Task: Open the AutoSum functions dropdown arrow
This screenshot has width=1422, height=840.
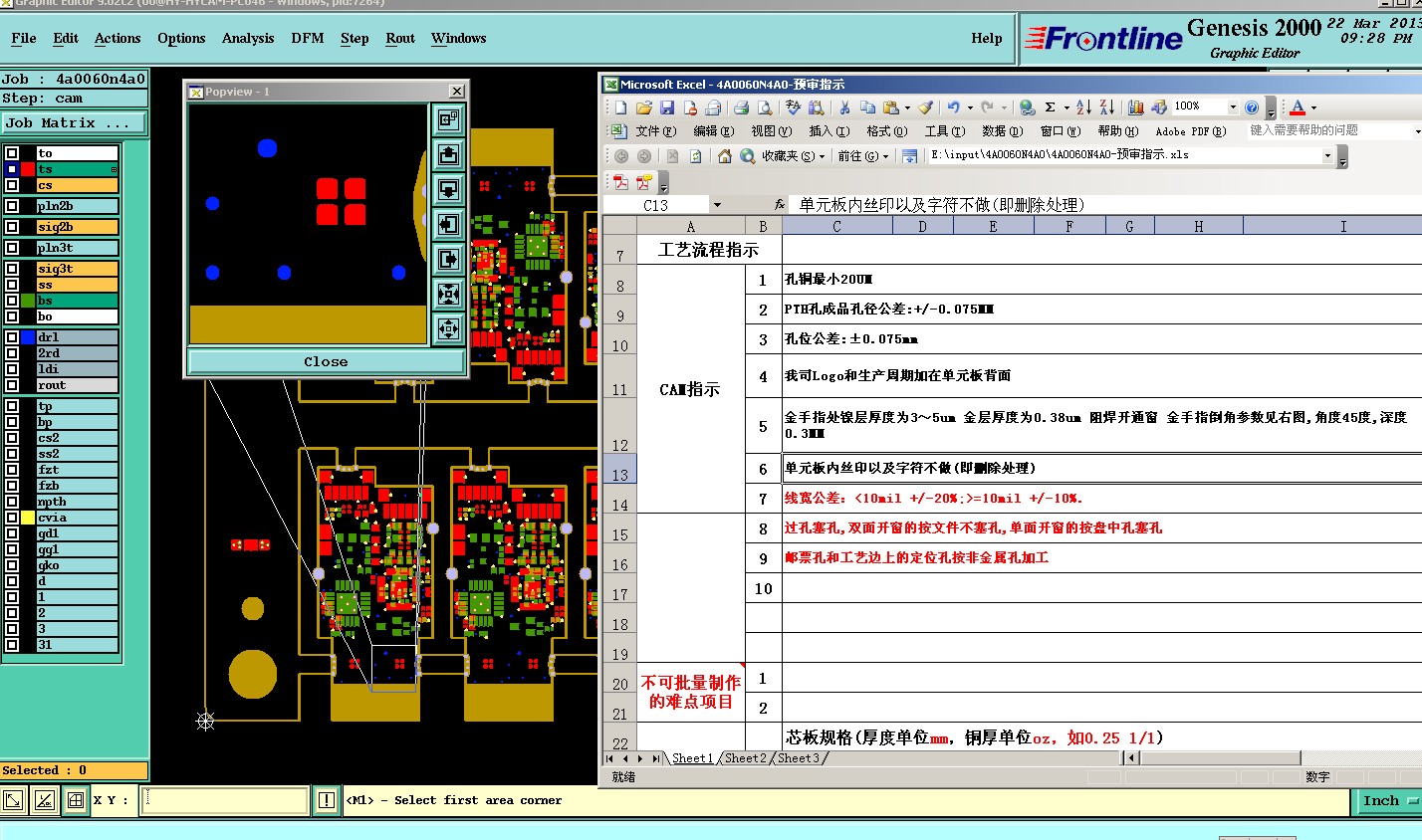Action: pos(1066,107)
